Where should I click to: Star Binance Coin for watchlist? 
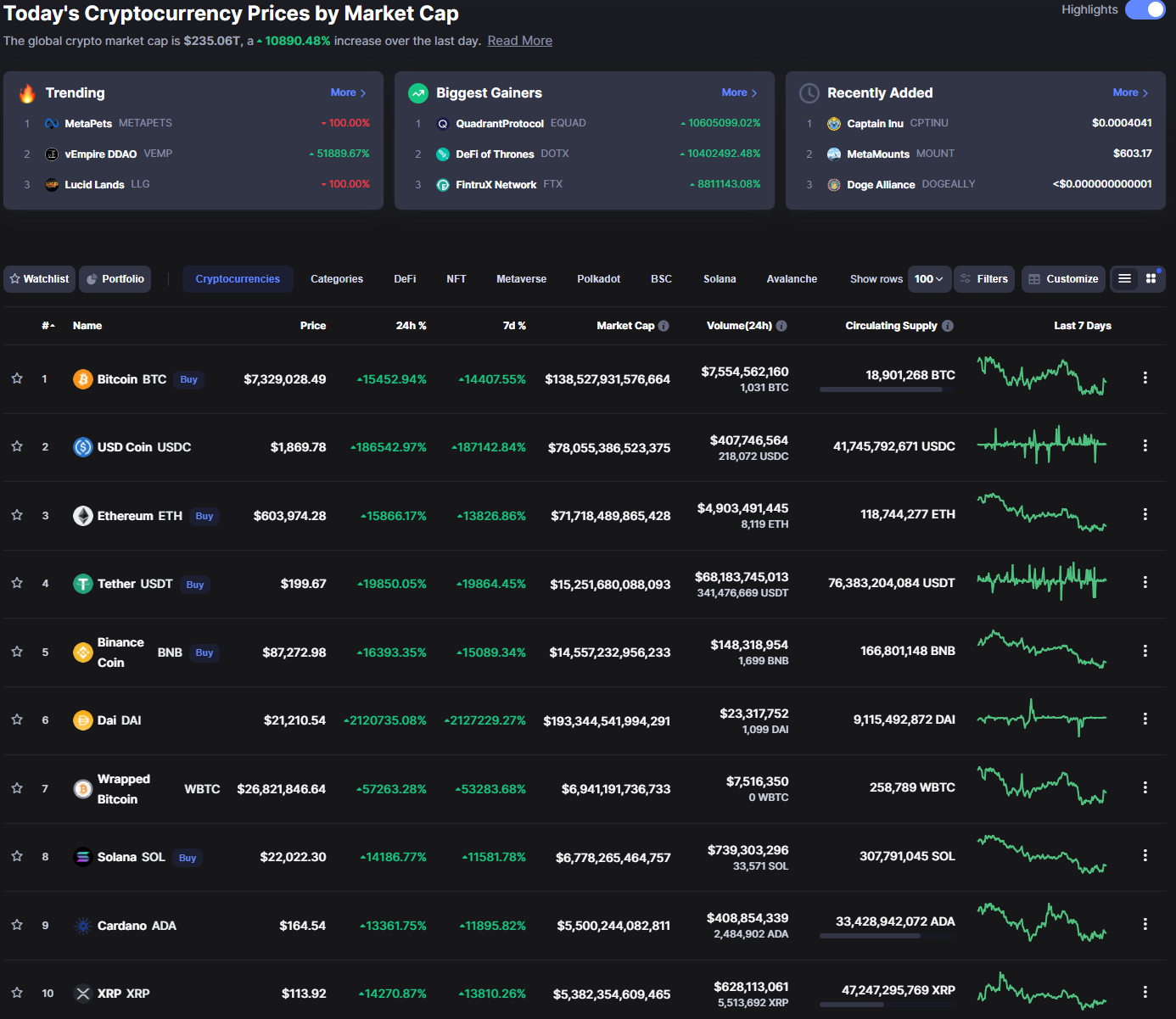(x=17, y=652)
